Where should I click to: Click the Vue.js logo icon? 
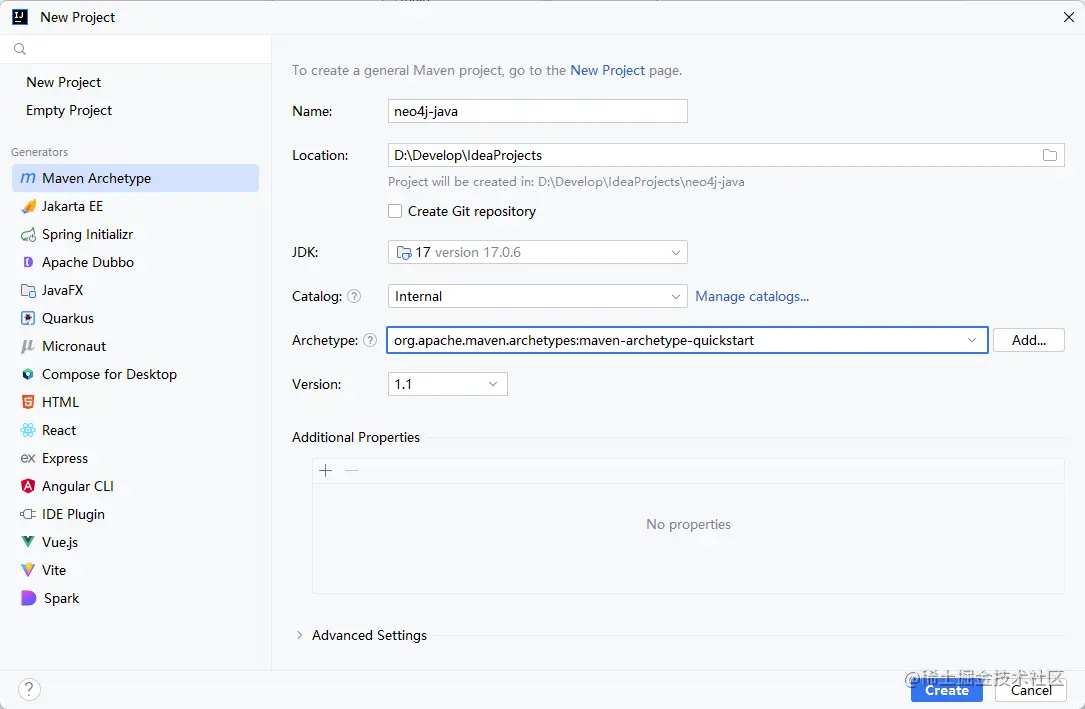(27, 542)
